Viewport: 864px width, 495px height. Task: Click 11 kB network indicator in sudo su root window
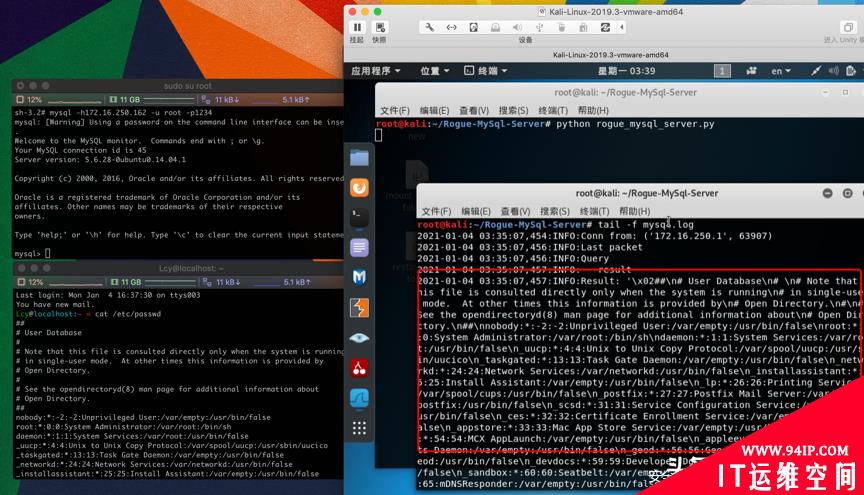coord(221,100)
